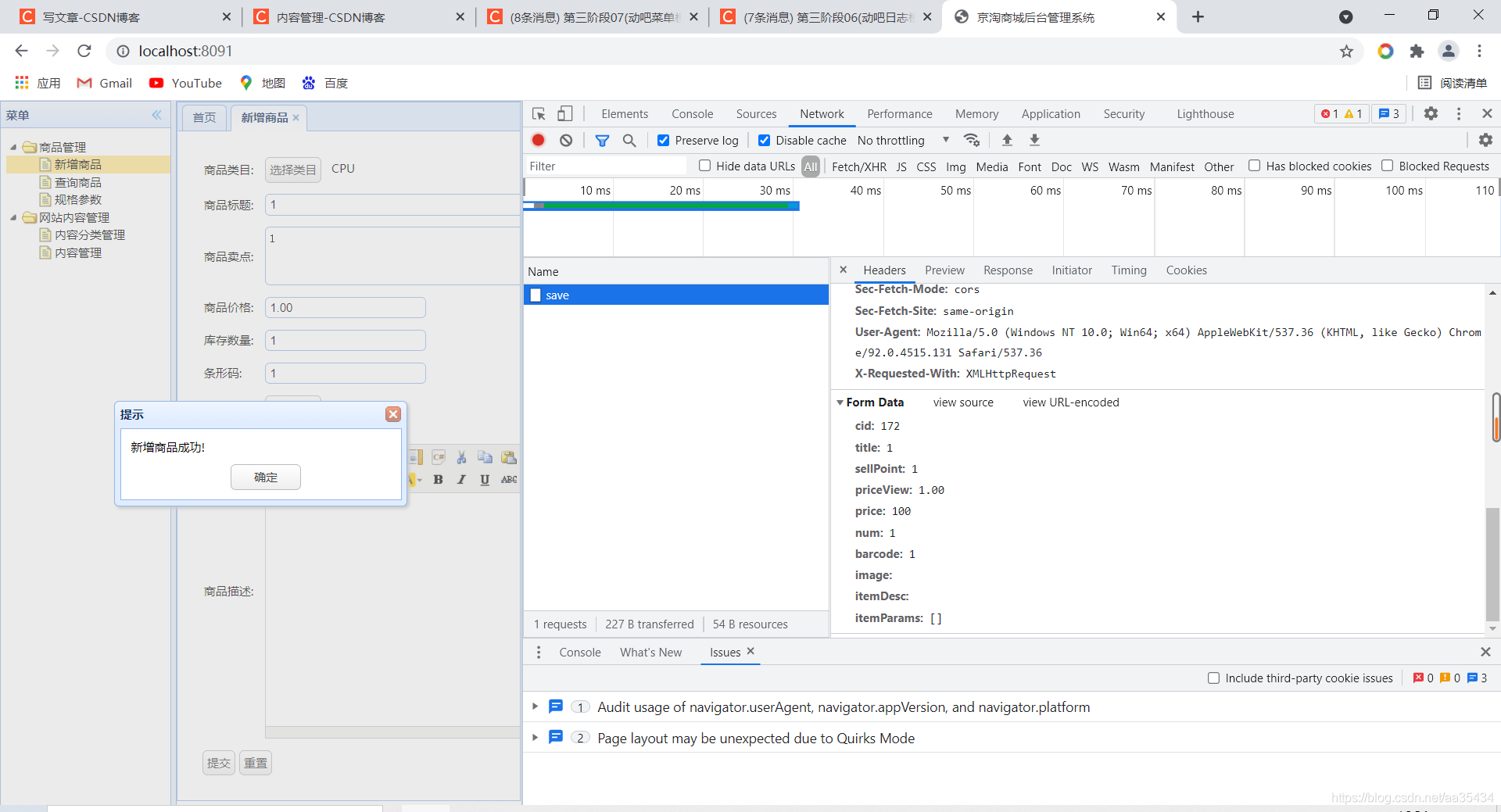Bookmark this page with the star
The width and height of the screenshot is (1501, 812).
click(1346, 52)
